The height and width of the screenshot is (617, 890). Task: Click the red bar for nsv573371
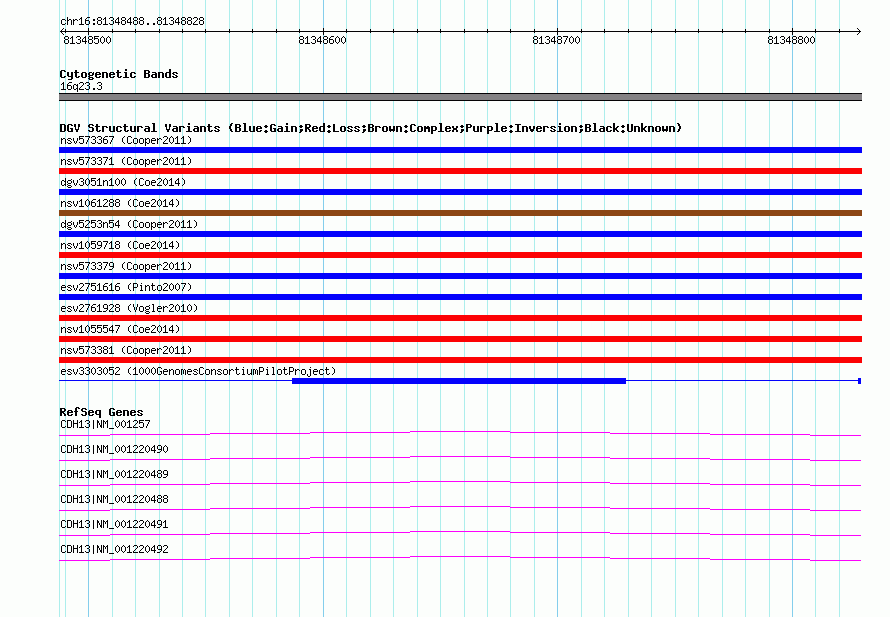click(x=460, y=171)
